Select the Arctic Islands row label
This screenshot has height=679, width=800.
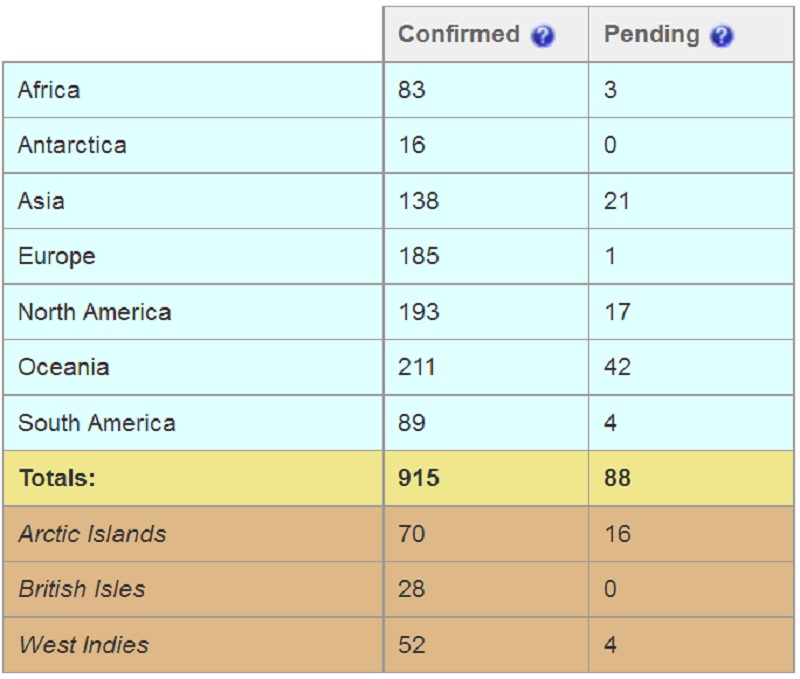[92, 534]
